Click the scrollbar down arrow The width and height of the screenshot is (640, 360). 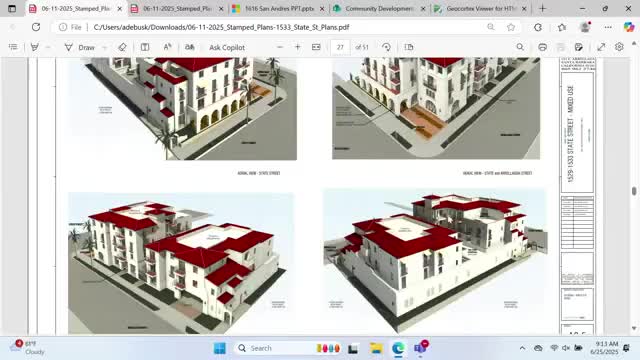pyautogui.click(x=634, y=328)
